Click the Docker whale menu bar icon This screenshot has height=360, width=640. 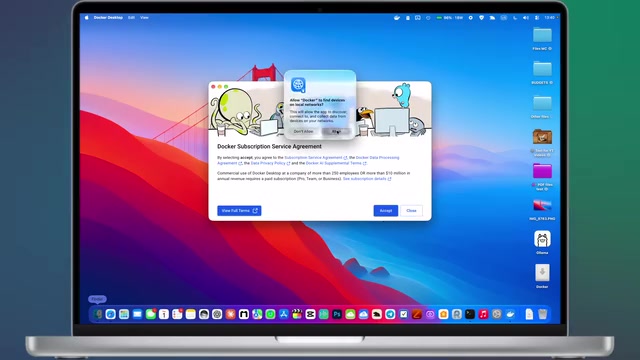click(x=397, y=18)
